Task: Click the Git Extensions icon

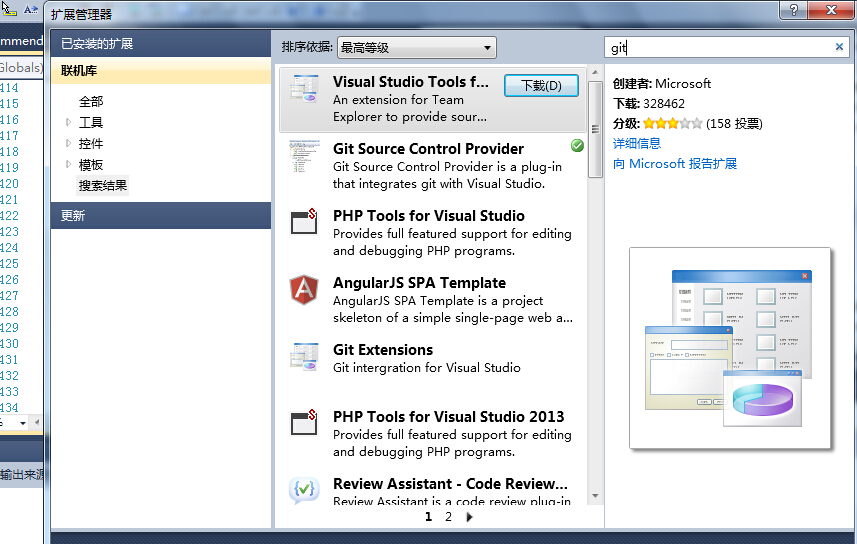Action: click(304, 357)
